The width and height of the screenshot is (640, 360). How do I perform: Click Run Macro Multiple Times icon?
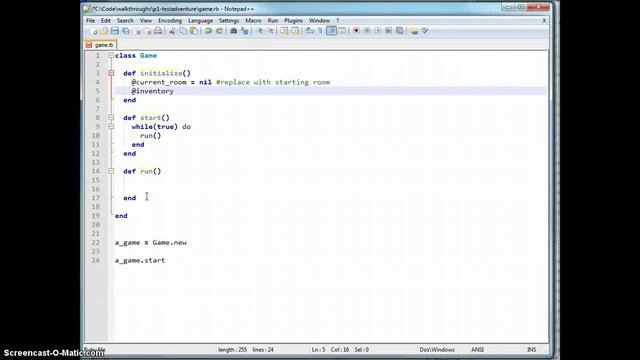389,31
